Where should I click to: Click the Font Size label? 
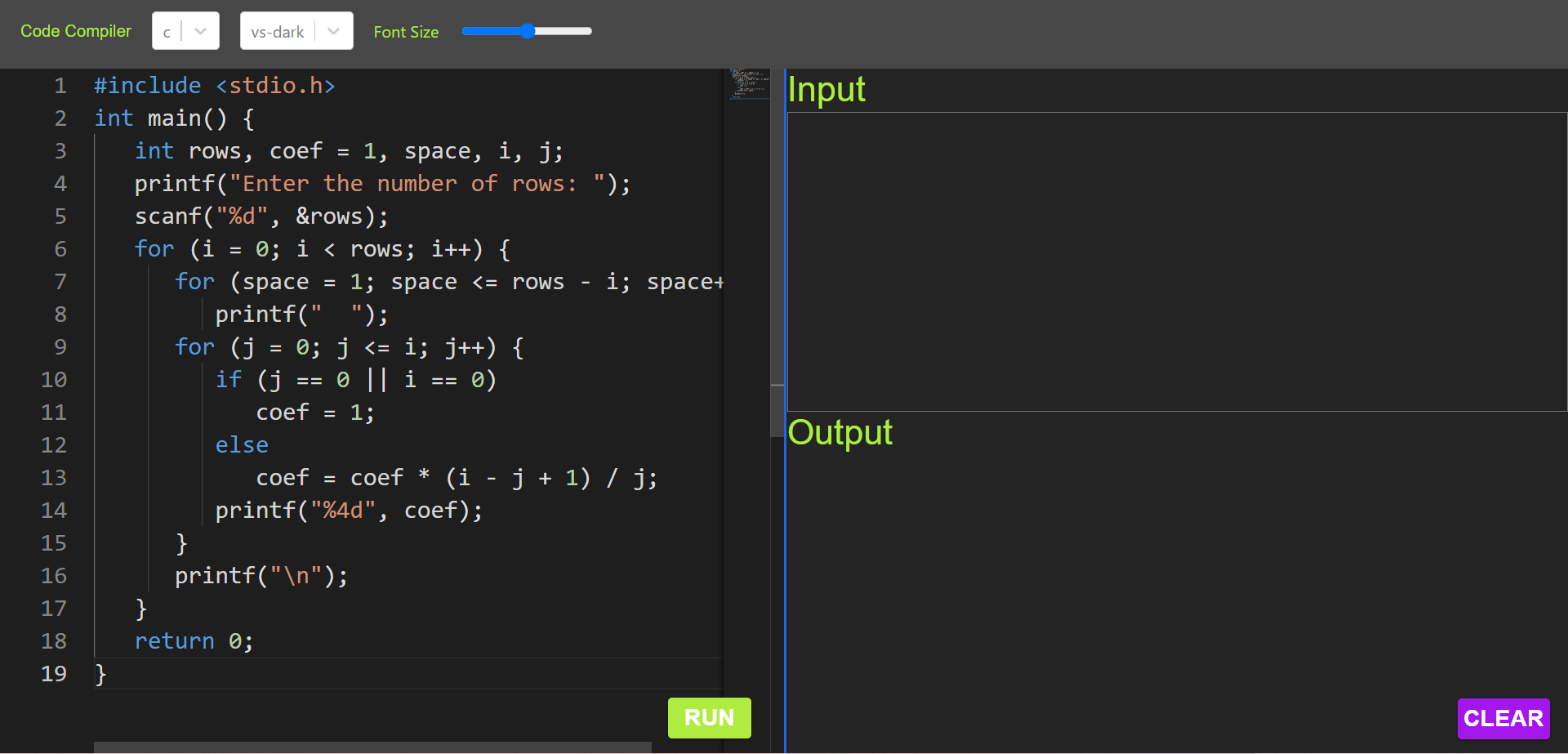pos(406,32)
